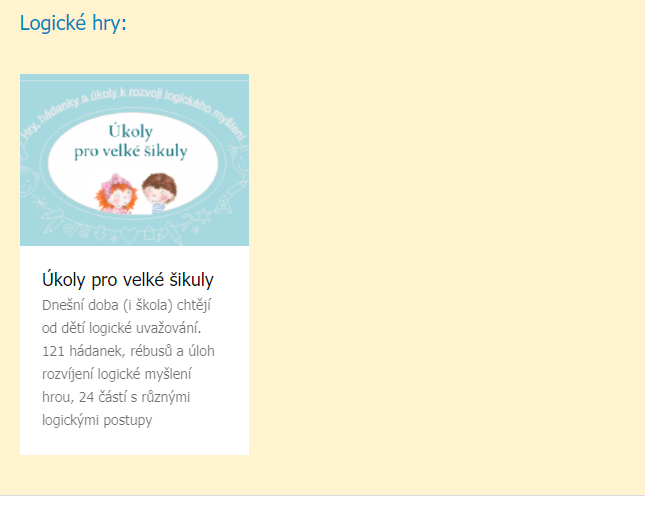Click the curved 'Hry, hádanky a úkoly' cover text
Screen dimensions: 645x522
coord(134,108)
